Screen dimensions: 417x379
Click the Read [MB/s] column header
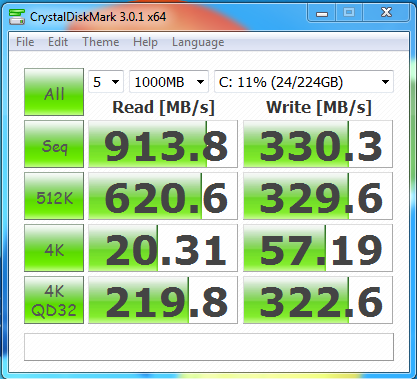click(163, 107)
